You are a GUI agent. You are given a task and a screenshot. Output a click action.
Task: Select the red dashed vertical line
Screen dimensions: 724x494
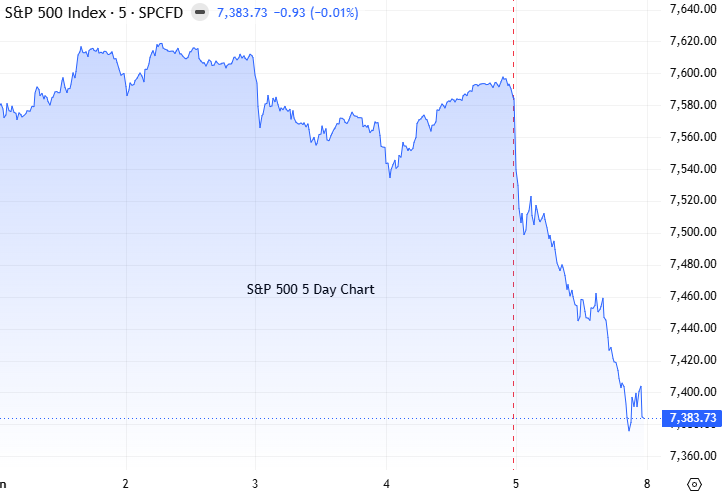(x=513, y=231)
